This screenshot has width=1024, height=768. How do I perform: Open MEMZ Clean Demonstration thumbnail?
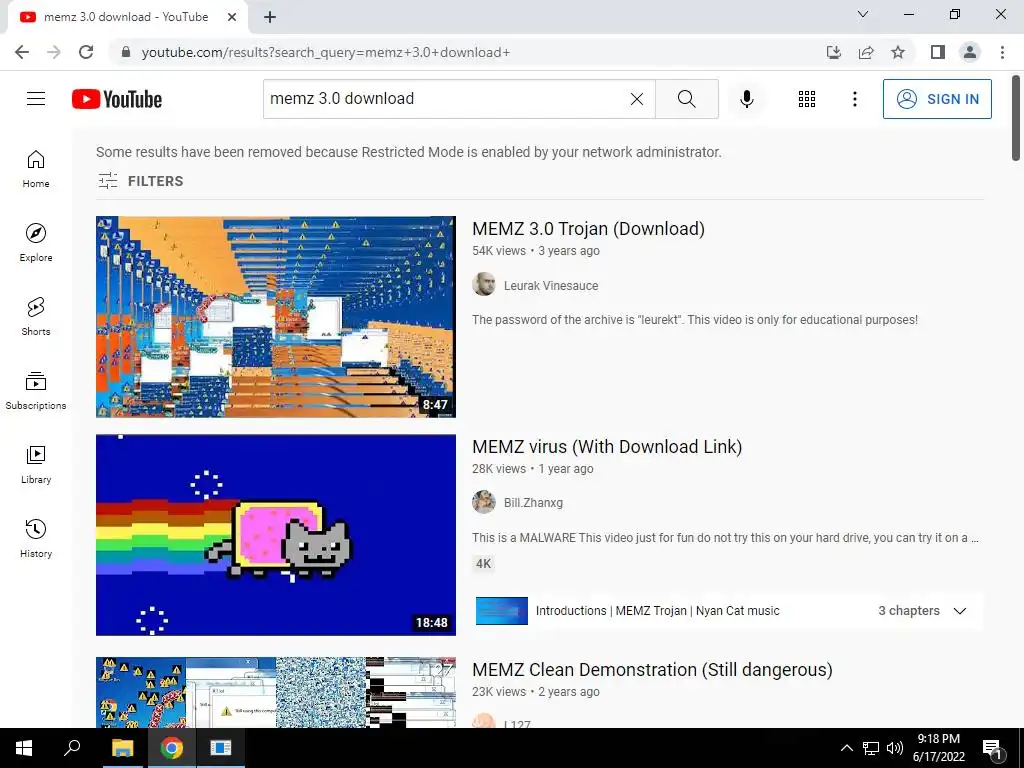pos(276,692)
